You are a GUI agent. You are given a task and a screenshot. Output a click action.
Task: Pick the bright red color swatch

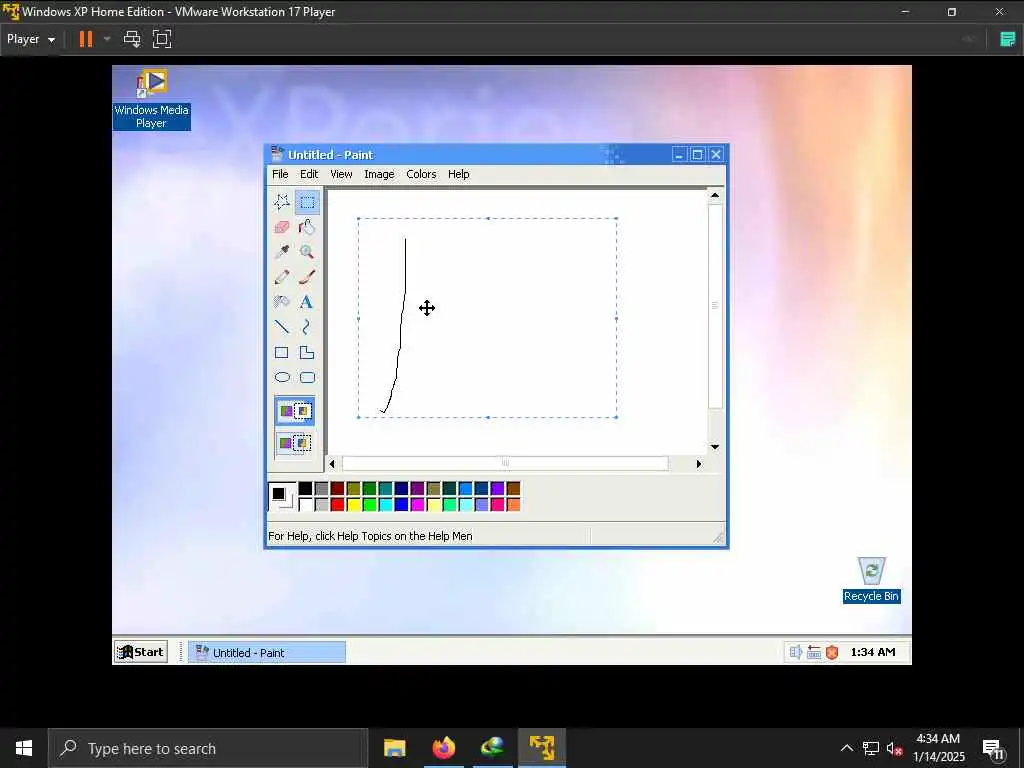337,504
